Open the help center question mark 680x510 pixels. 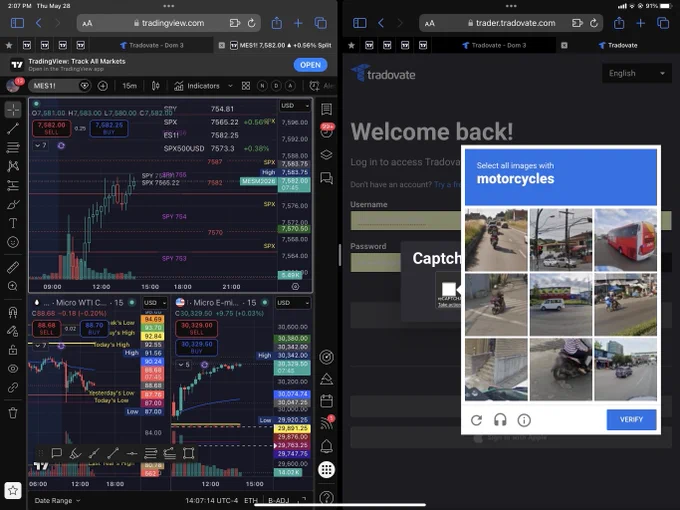(327, 498)
